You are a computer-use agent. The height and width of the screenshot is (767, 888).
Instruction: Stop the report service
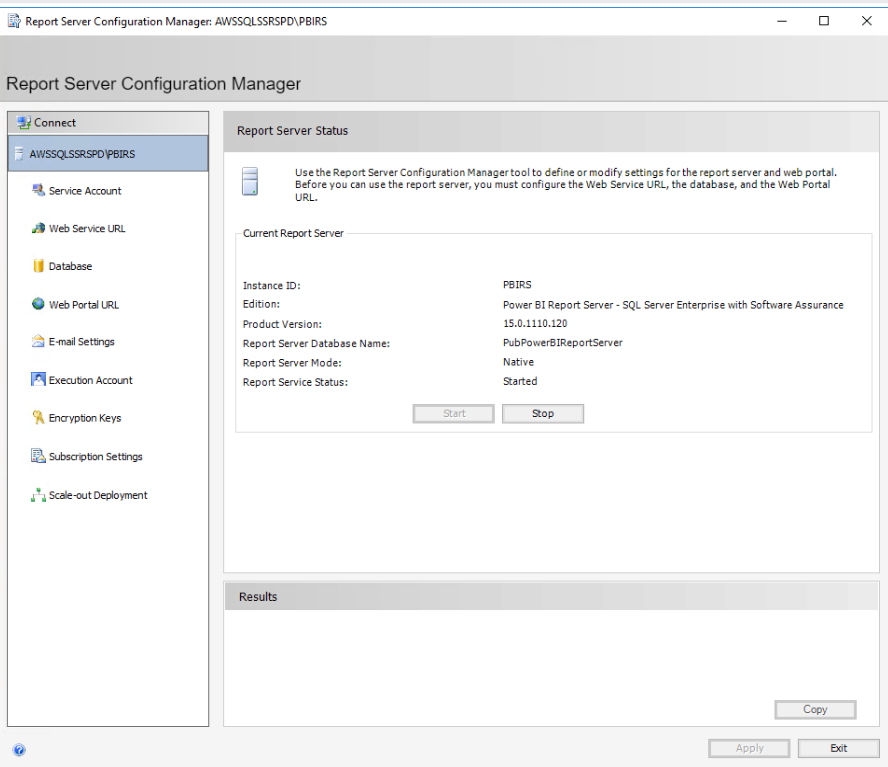(543, 414)
